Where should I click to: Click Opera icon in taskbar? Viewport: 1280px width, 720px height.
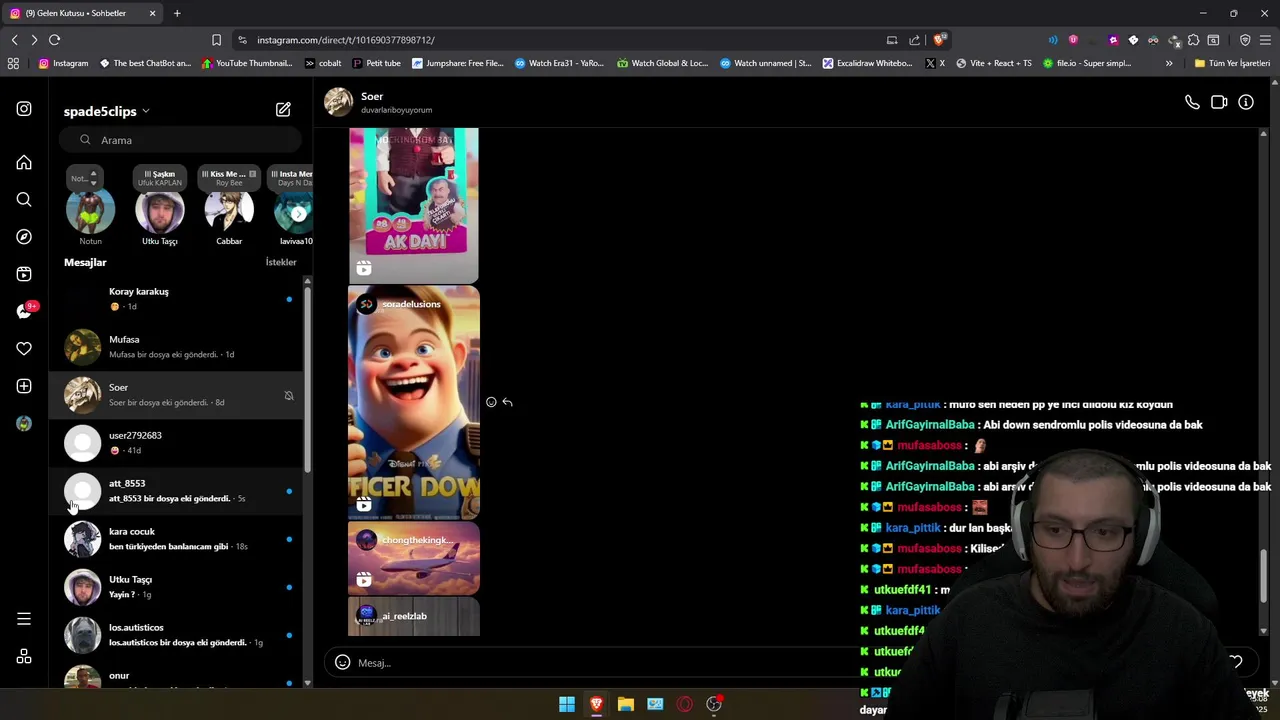(x=685, y=704)
